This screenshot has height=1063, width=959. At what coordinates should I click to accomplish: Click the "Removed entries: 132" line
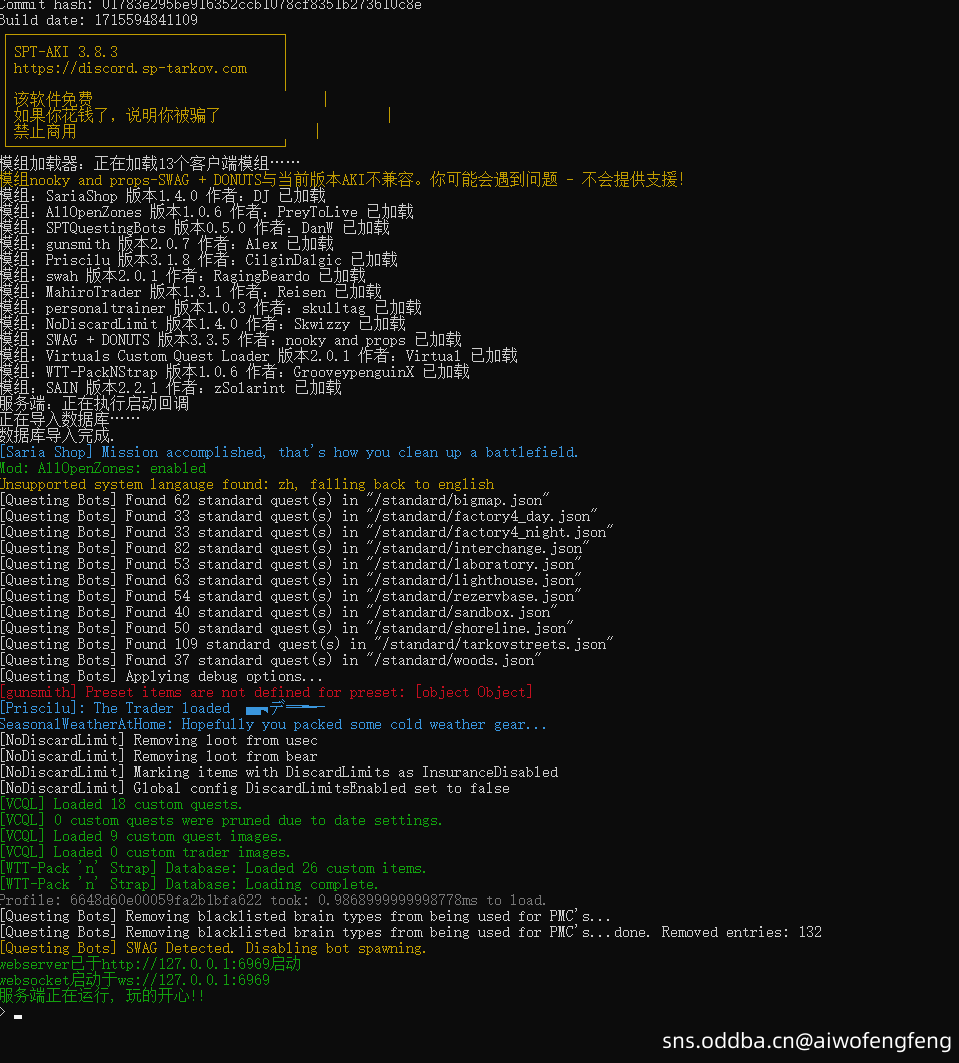point(411,932)
